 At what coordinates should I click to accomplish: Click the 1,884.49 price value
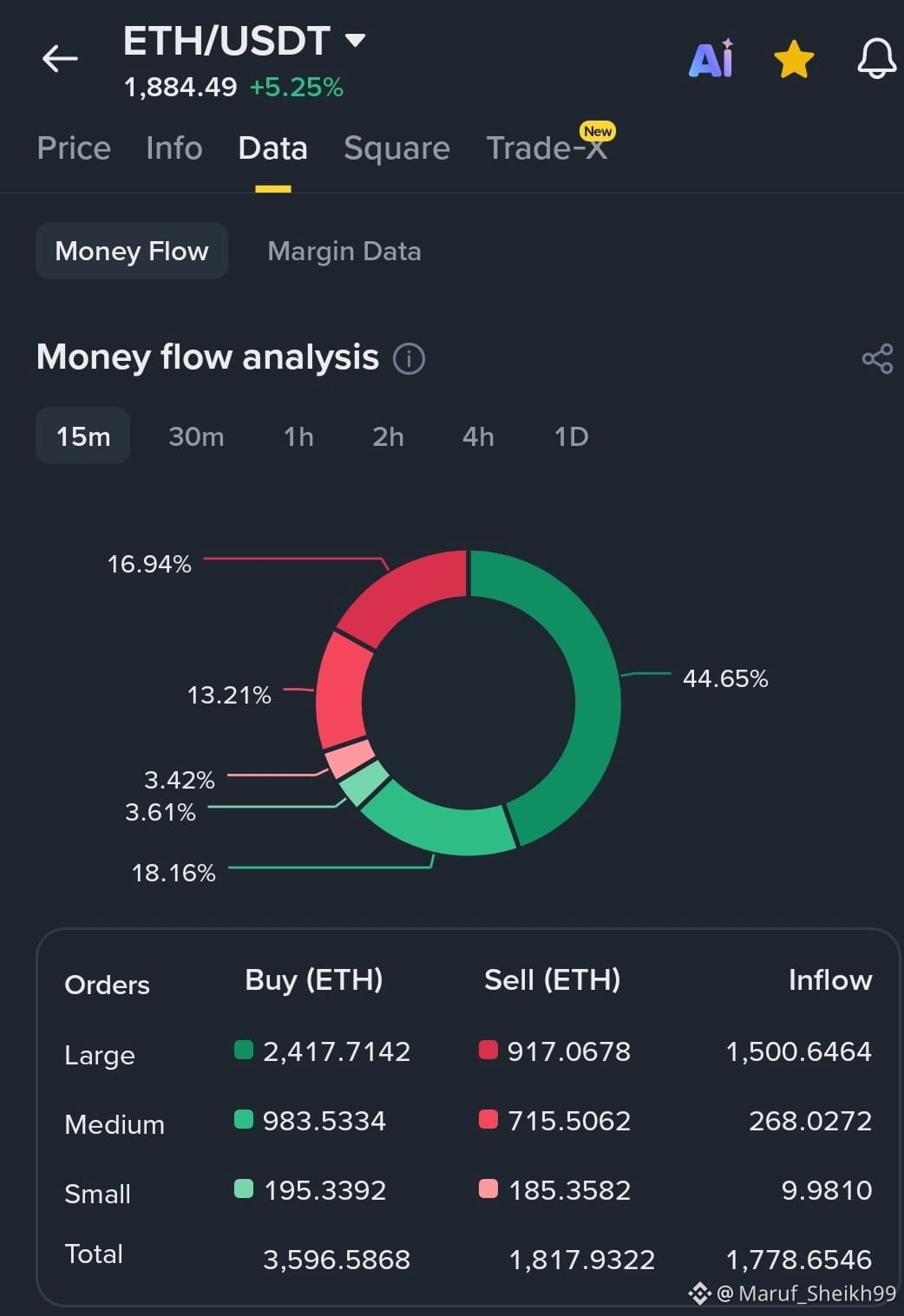[x=180, y=88]
